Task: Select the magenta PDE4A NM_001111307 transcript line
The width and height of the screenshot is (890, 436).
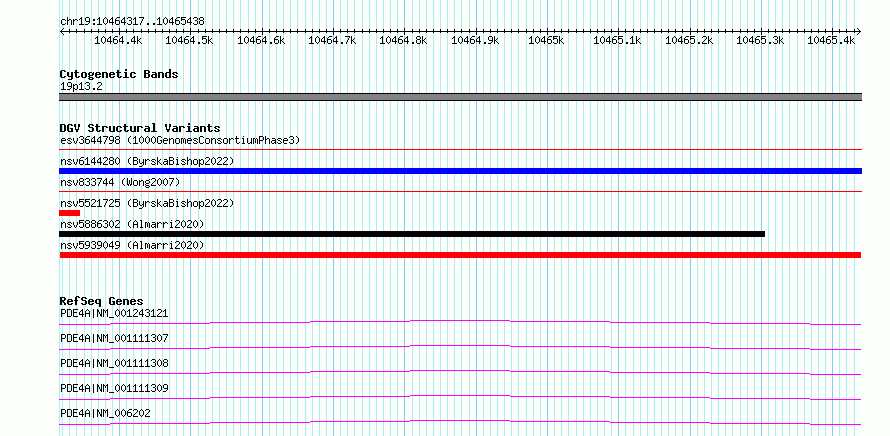Action: (460, 347)
